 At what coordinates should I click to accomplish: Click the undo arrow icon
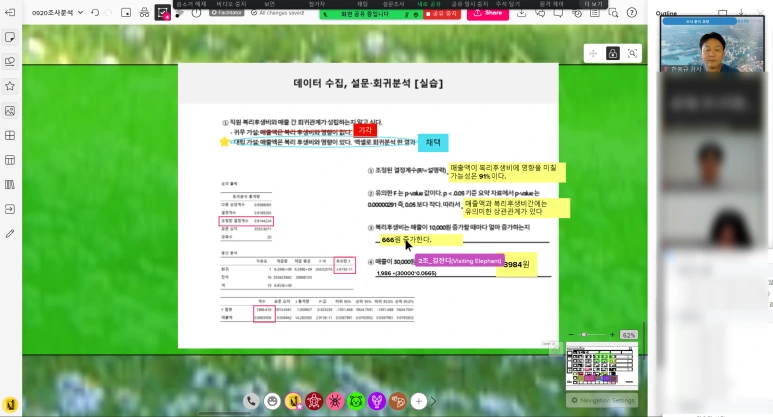(x=95, y=12)
